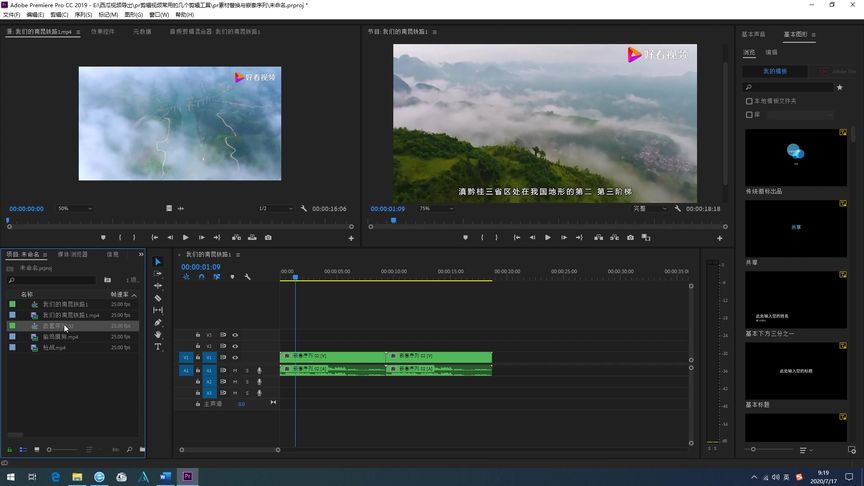
Task: Open Source monitor 1/2 resolution dropdown
Action: [x=277, y=209]
